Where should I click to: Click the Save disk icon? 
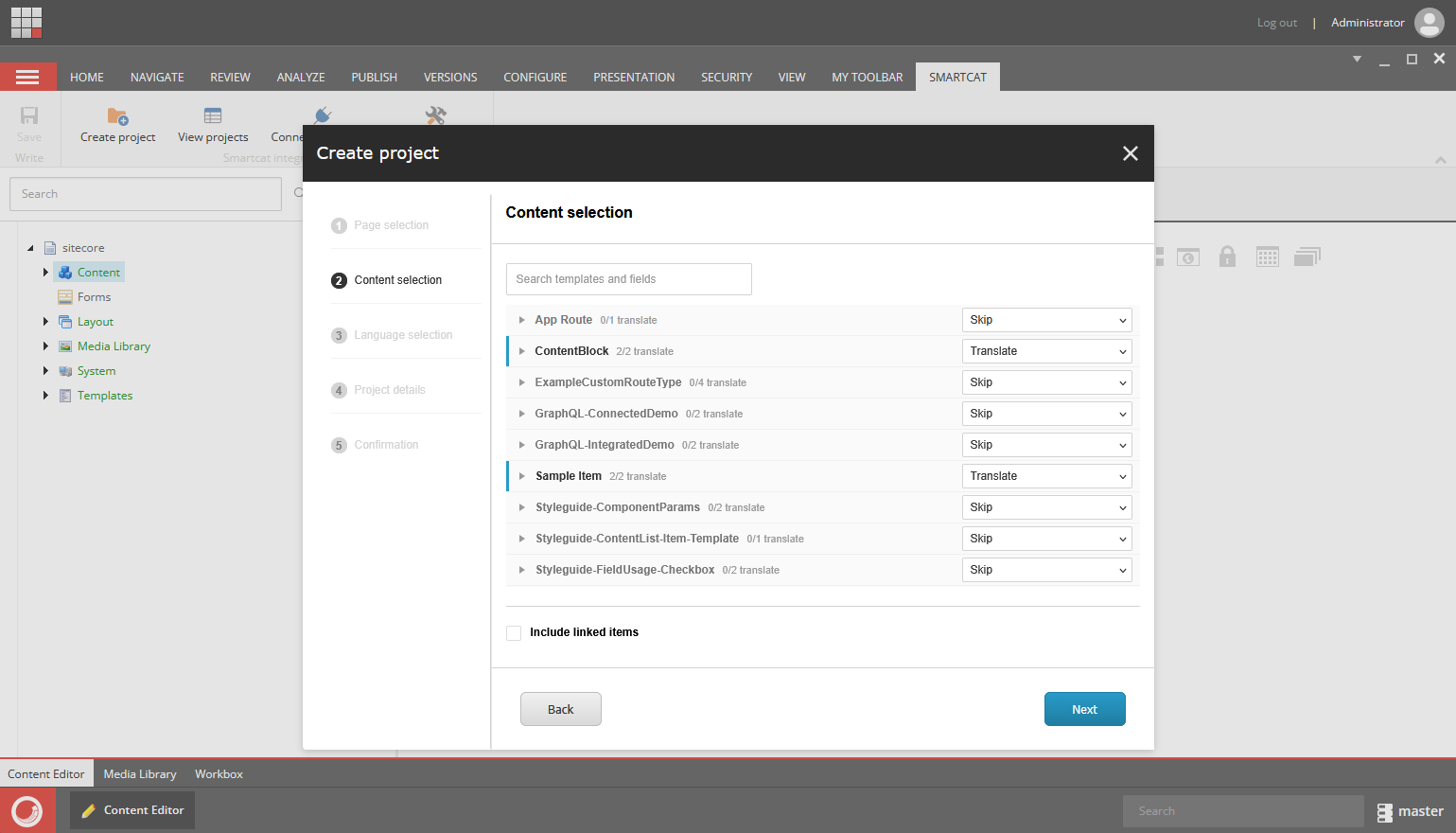pyautogui.click(x=29, y=115)
